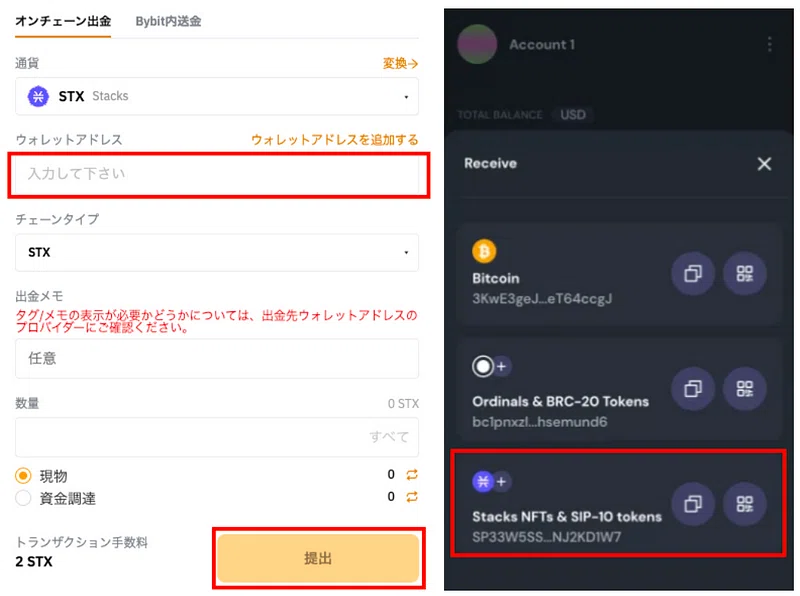The image size is (800, 596).
Task: Click the Account 1 avatar in wallet
Action: pos(477,44)
